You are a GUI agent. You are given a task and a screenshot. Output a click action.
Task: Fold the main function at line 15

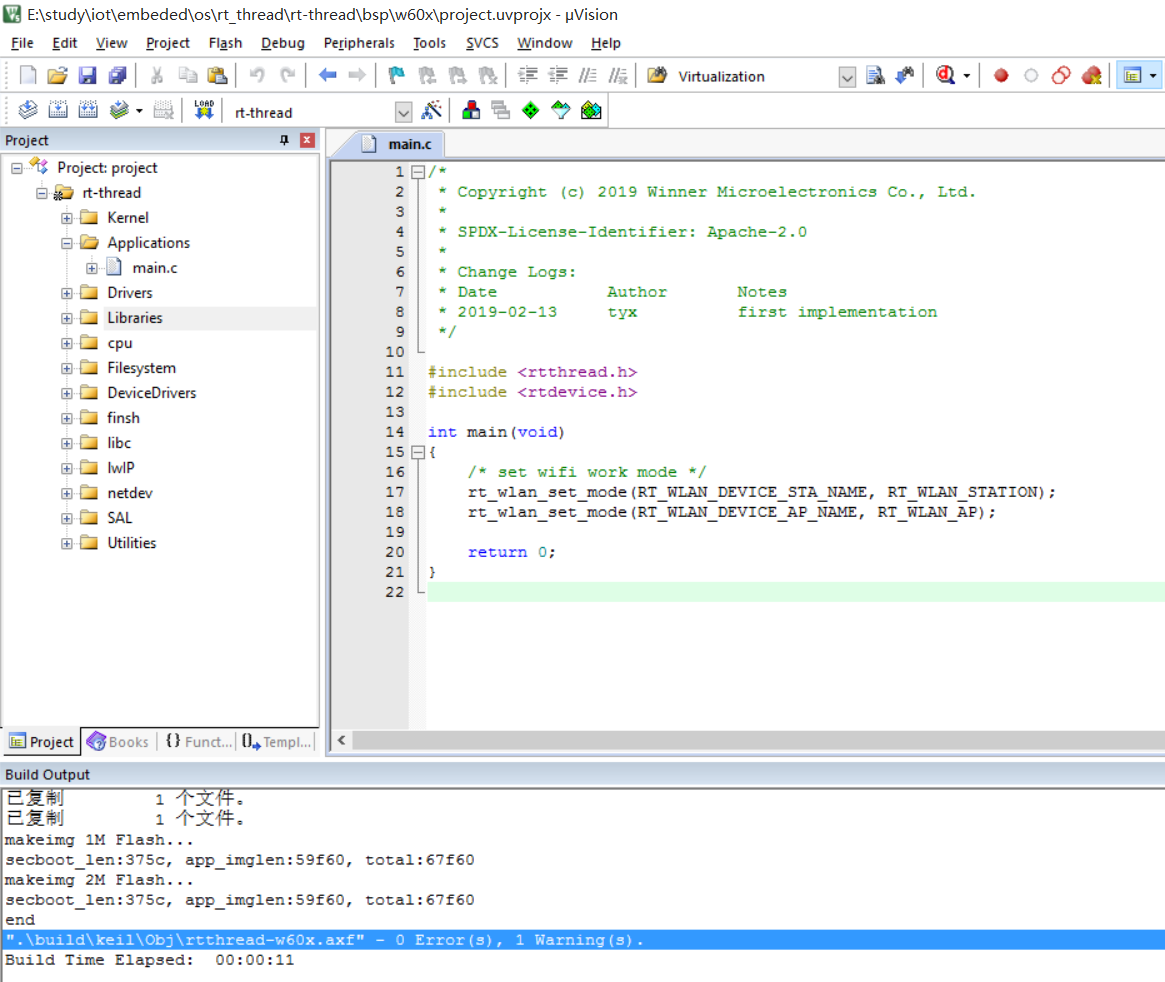click(418, 452)
